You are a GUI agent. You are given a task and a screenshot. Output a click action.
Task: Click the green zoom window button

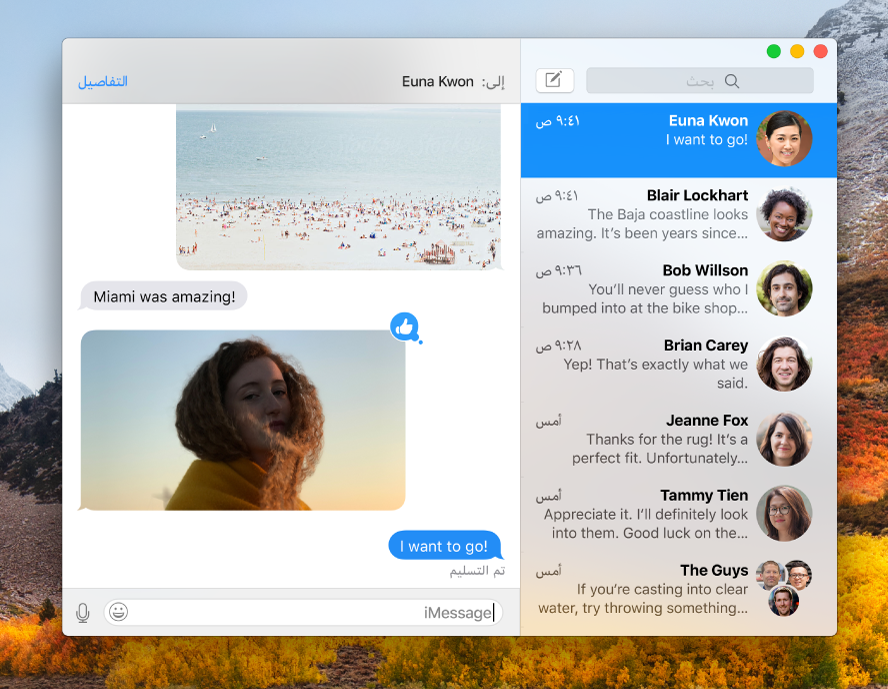[774, 52]
